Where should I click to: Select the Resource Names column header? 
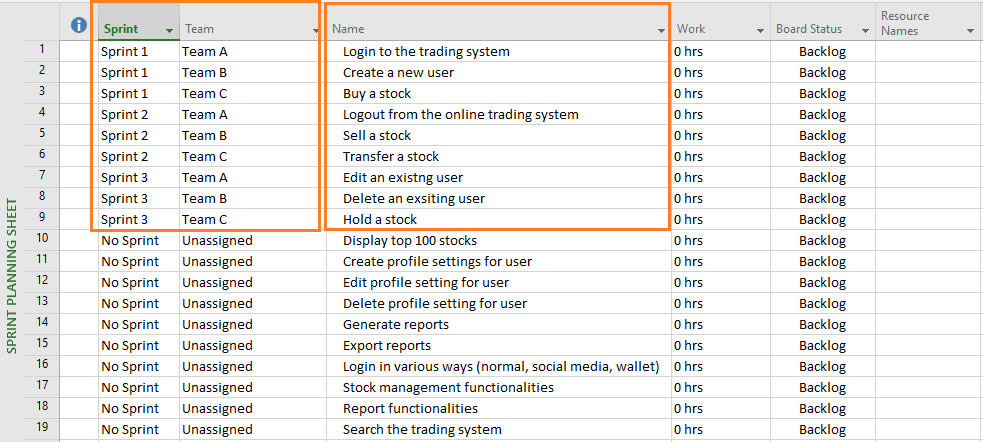[928, 22]
